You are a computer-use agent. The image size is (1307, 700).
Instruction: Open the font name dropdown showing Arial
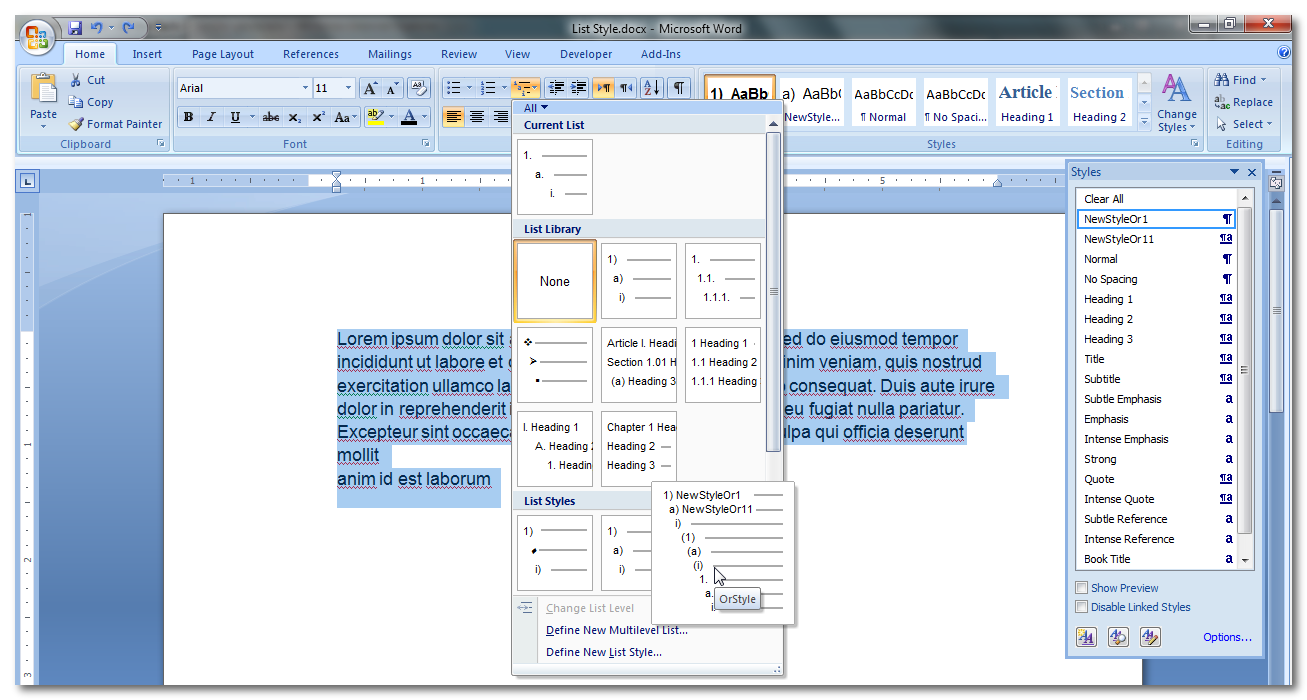(305, 88)
